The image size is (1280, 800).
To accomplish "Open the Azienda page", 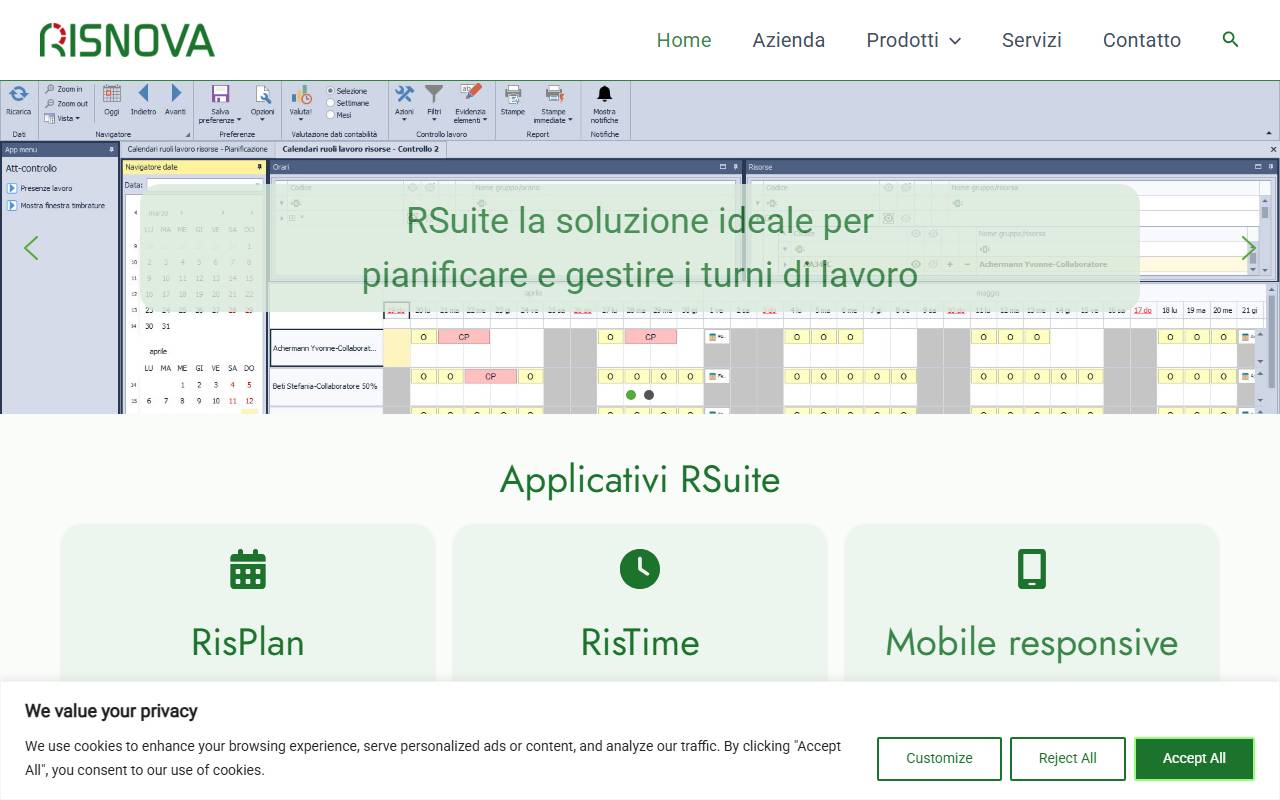I will (789, 40).
